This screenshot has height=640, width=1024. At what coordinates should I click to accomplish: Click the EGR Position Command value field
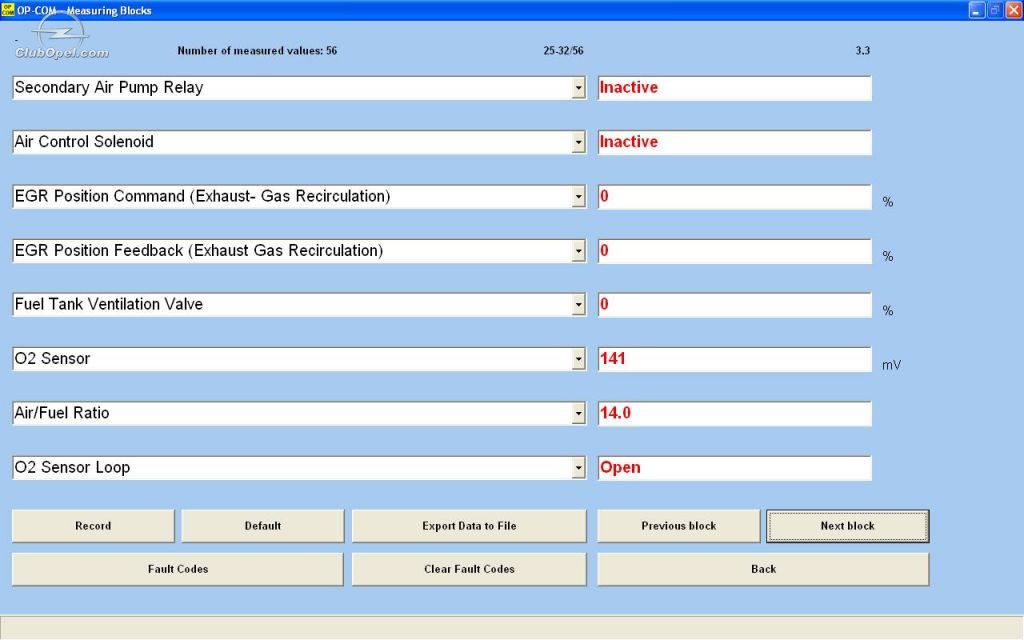tap(735, 197)
